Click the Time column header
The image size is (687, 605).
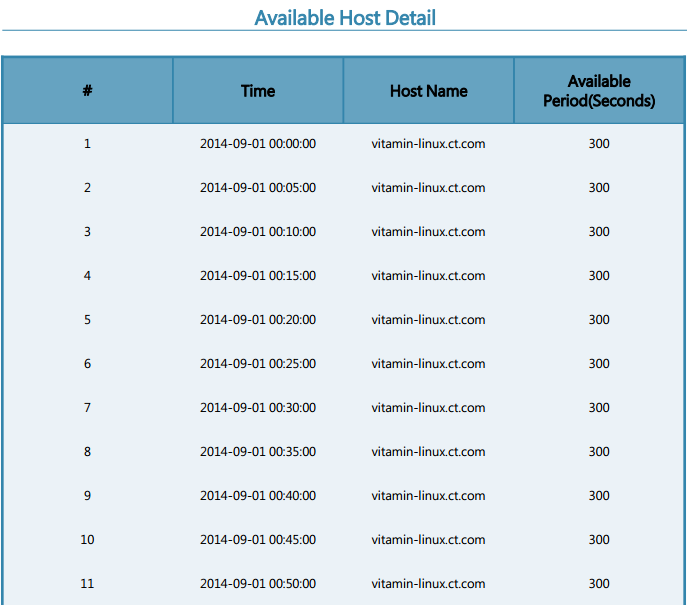tap(258, 91)
